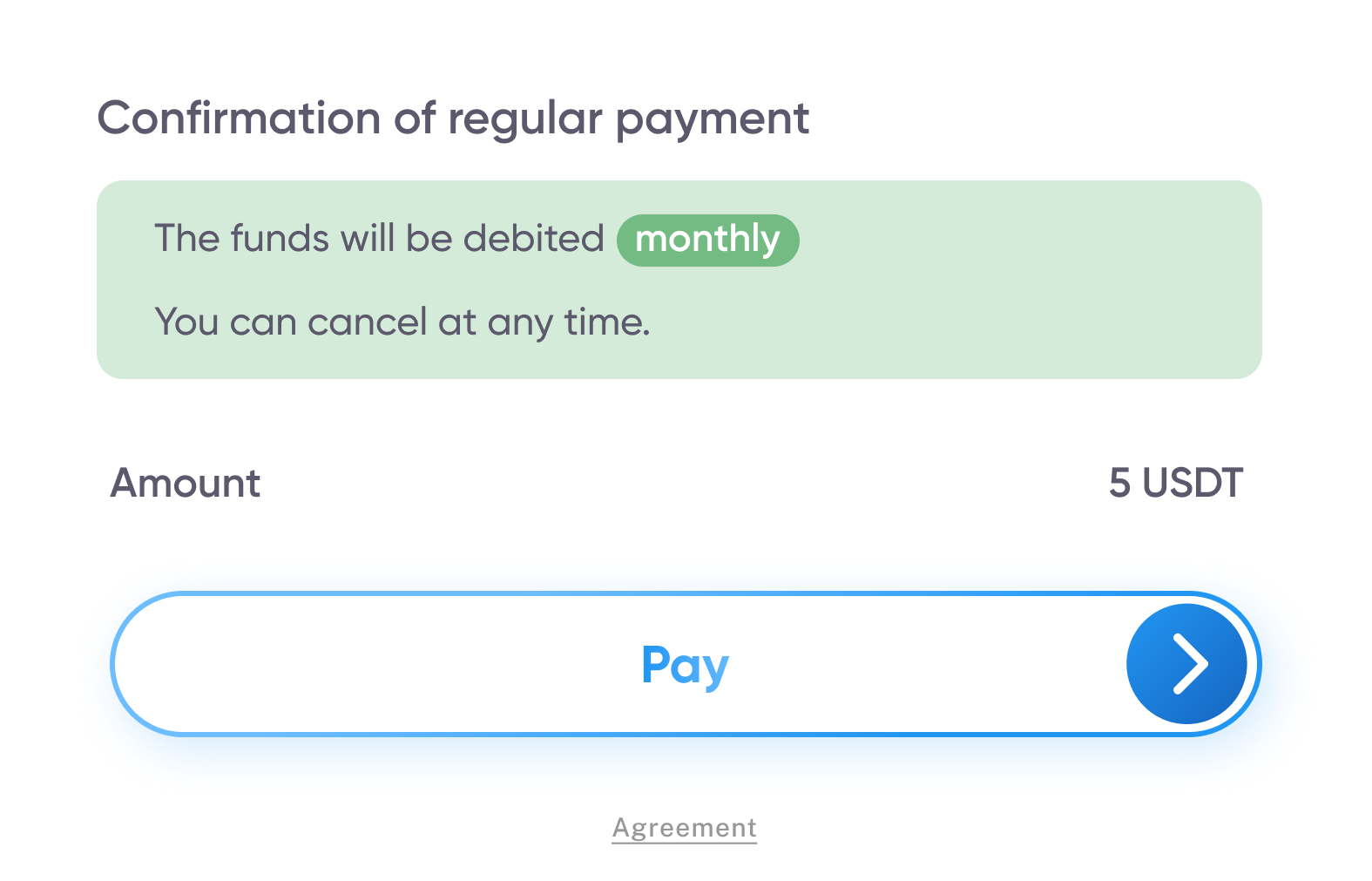
Task: Open the Agreement link
Action: pyautogui.click(x=684, y=828)
